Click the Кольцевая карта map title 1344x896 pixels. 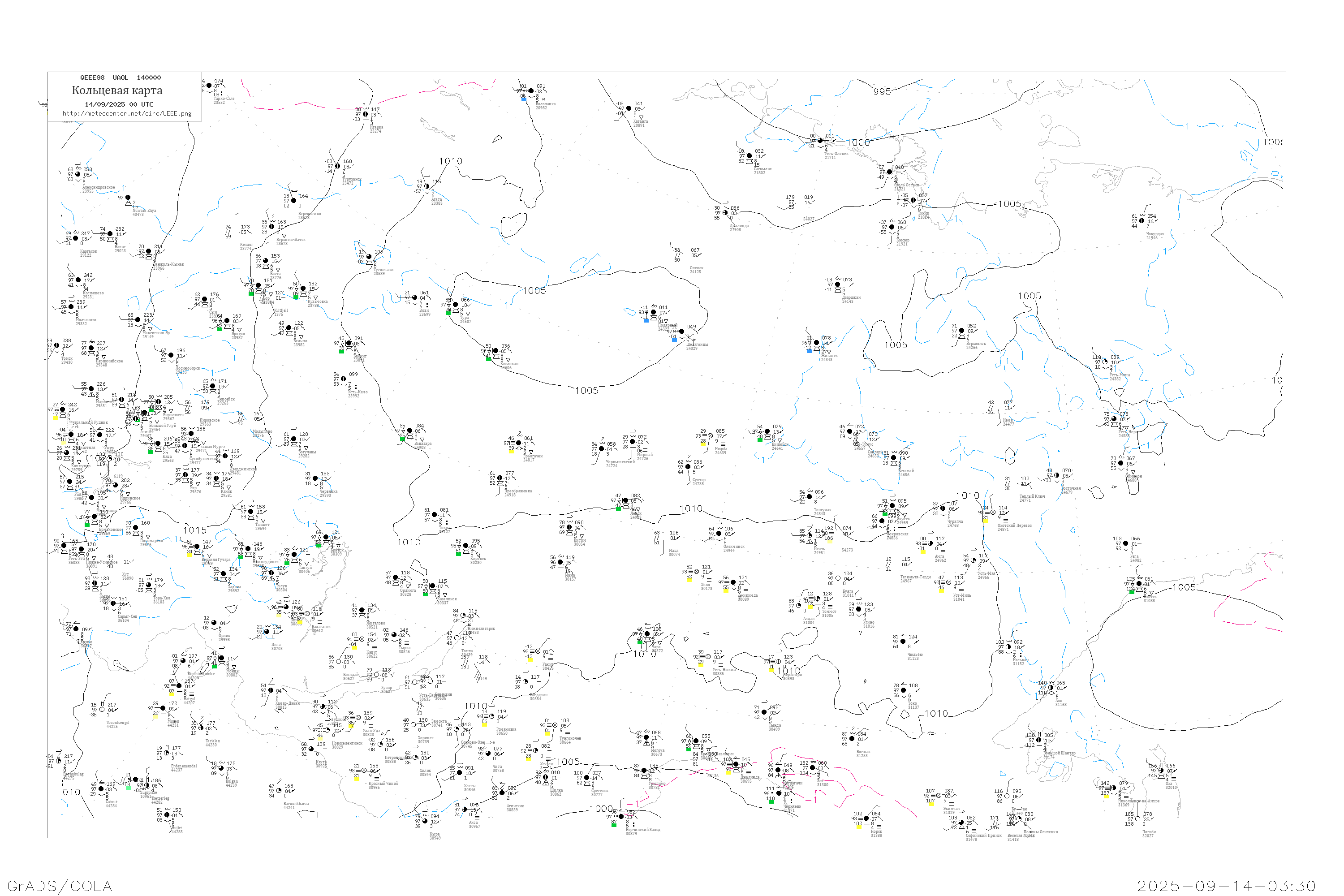click(117, 90)
